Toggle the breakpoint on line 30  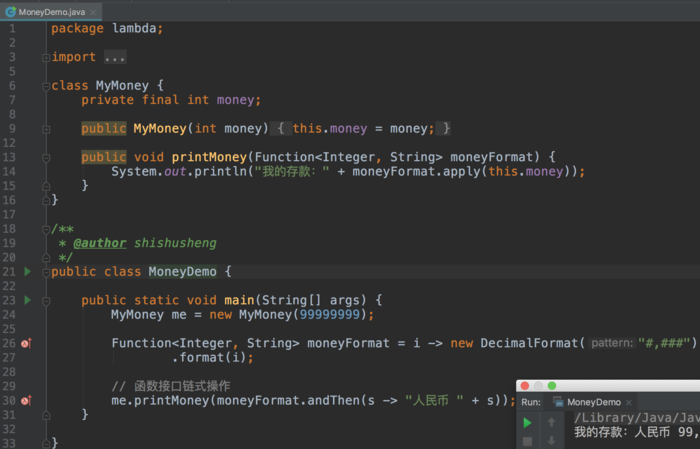click(26, 401)
